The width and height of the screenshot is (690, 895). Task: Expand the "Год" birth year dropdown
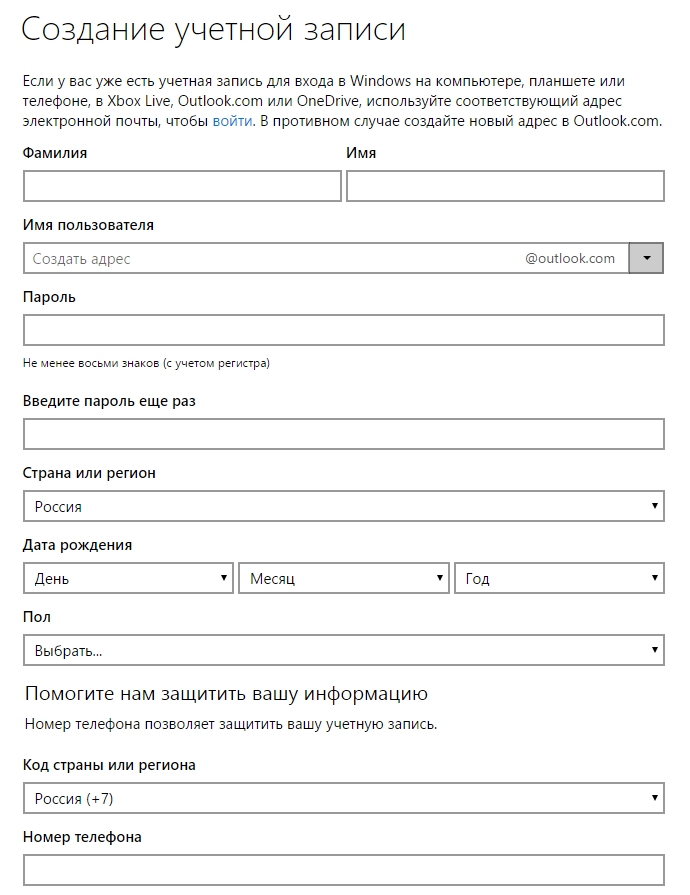point(559,578)
